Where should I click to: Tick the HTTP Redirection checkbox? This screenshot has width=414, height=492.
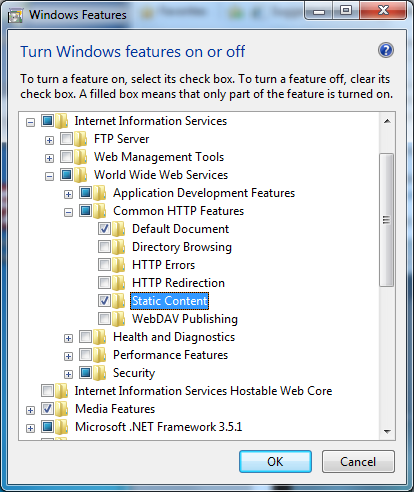pos(104,283)
